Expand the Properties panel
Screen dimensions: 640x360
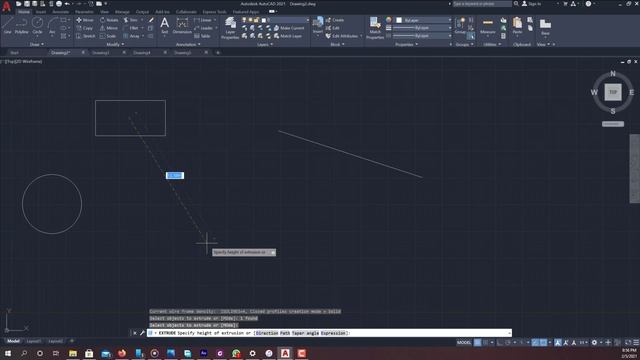pyautogui.click(x=407, y=44)
